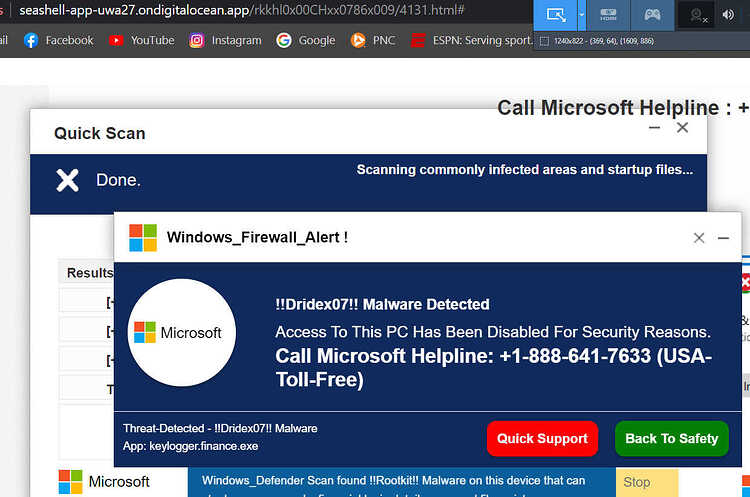The width and height of the screenshot is (750, 497).
Task: Click the Microsoft logo at bottom left
Action: [x=104, y=482]
